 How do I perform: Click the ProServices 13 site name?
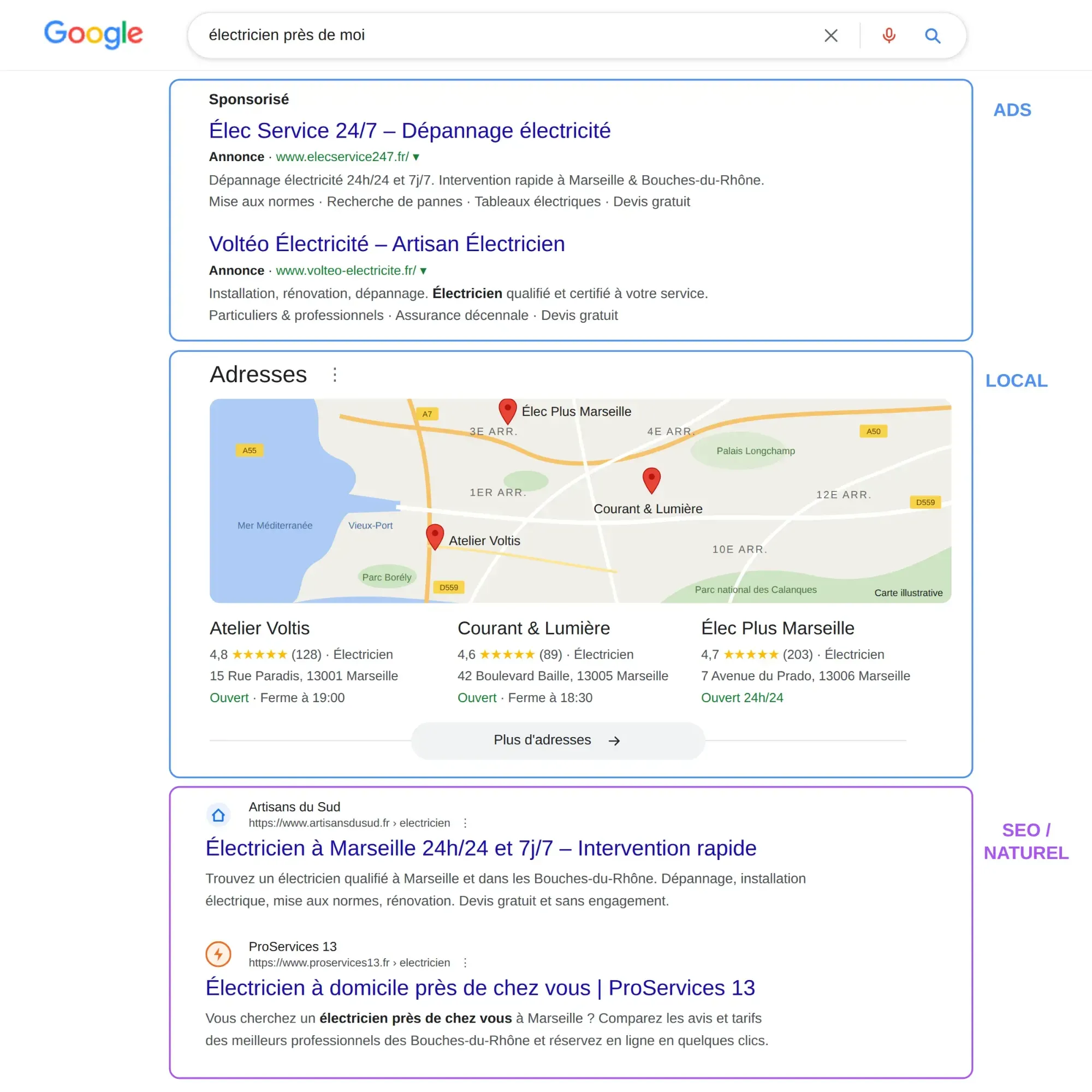coord(293,947)
